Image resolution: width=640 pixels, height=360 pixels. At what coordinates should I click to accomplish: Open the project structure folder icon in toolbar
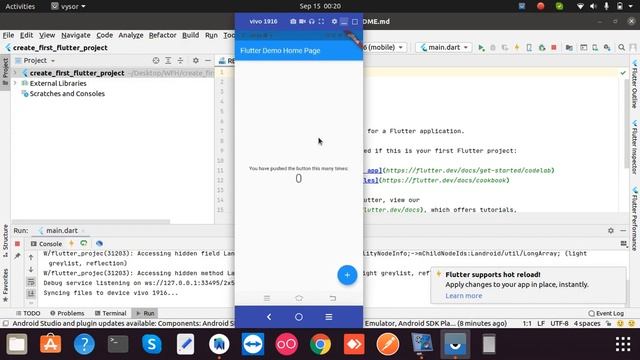569,48
